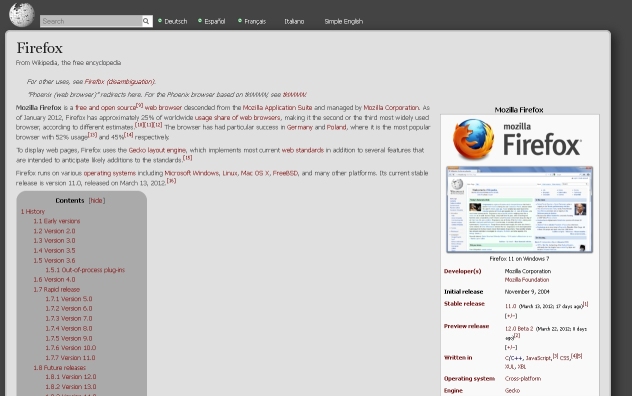
Task: Jump to 1.3 Version 3.0 section
Action: 54,240
